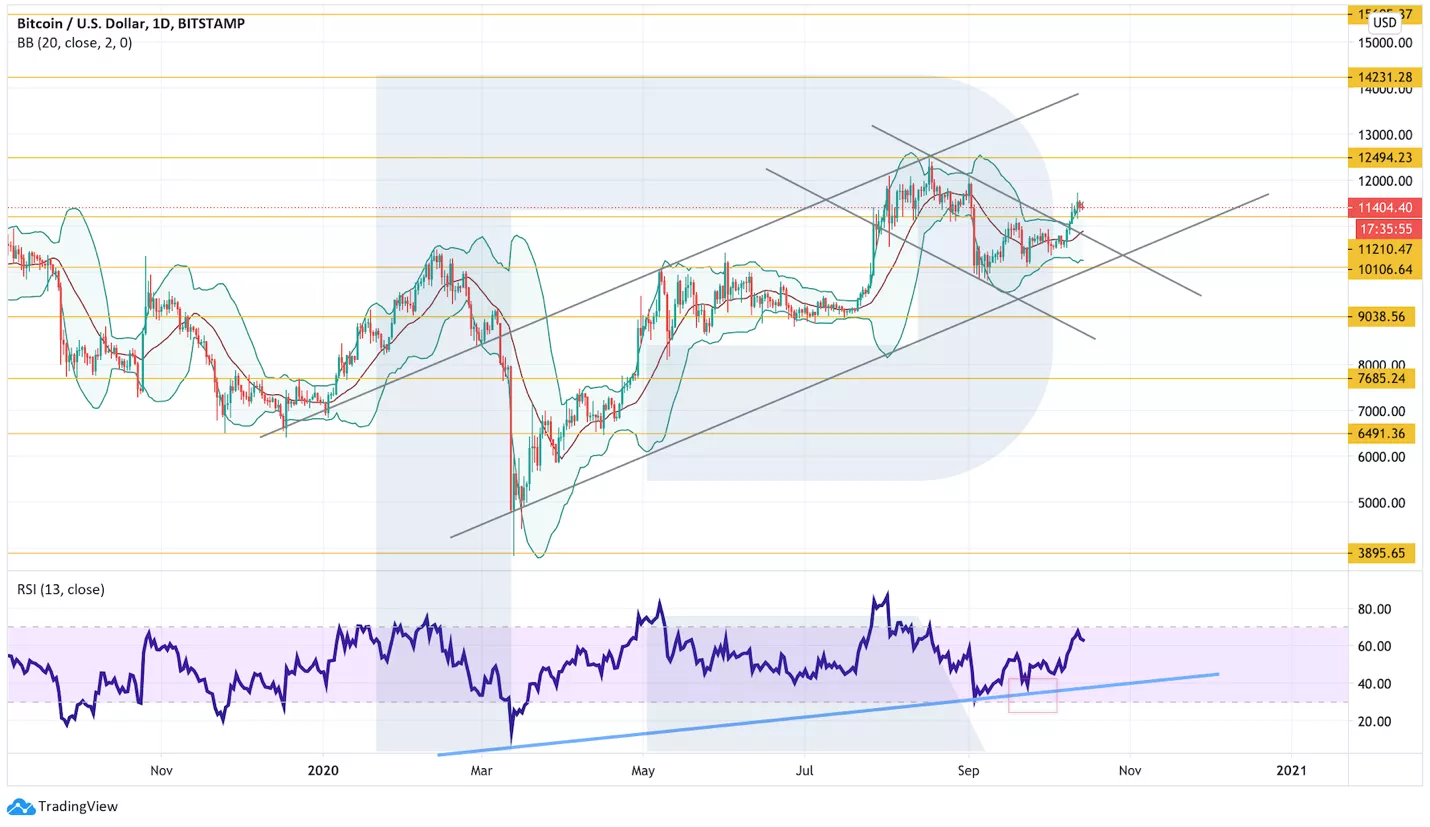This screenshot has height=827, width=1430.
Task: Select the Sep marker on time axis
Action: pos(968,771)
